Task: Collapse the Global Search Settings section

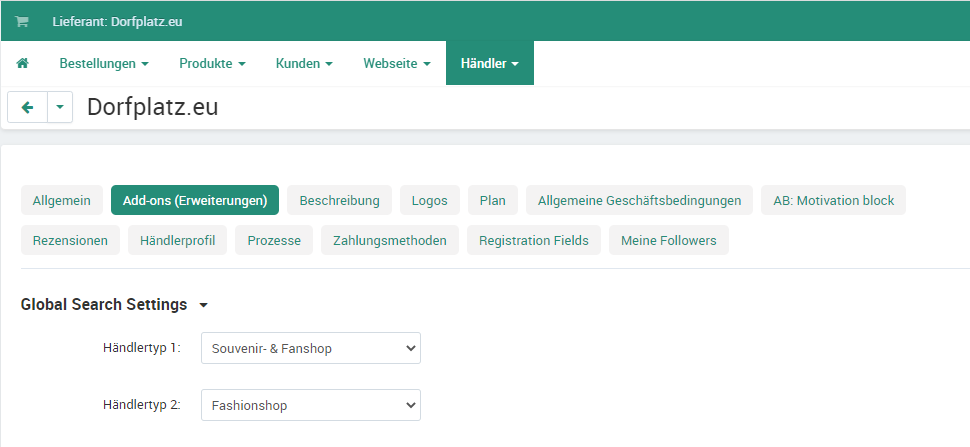Action: point(114,304)
